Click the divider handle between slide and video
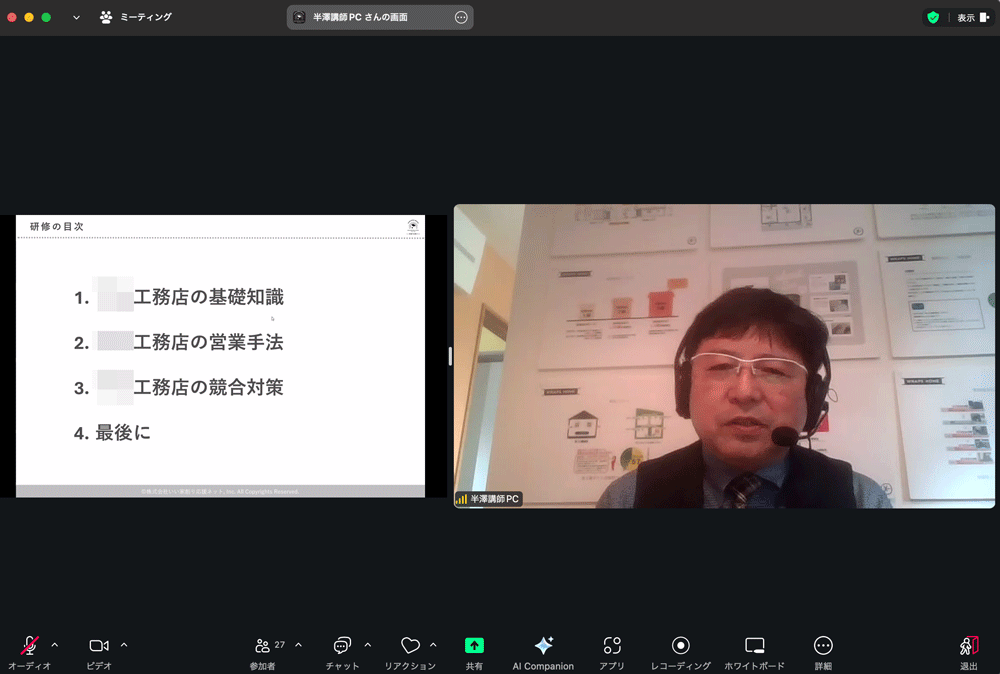The width and height of the screenshot is (1000, 674). click(x=449, y=356)
